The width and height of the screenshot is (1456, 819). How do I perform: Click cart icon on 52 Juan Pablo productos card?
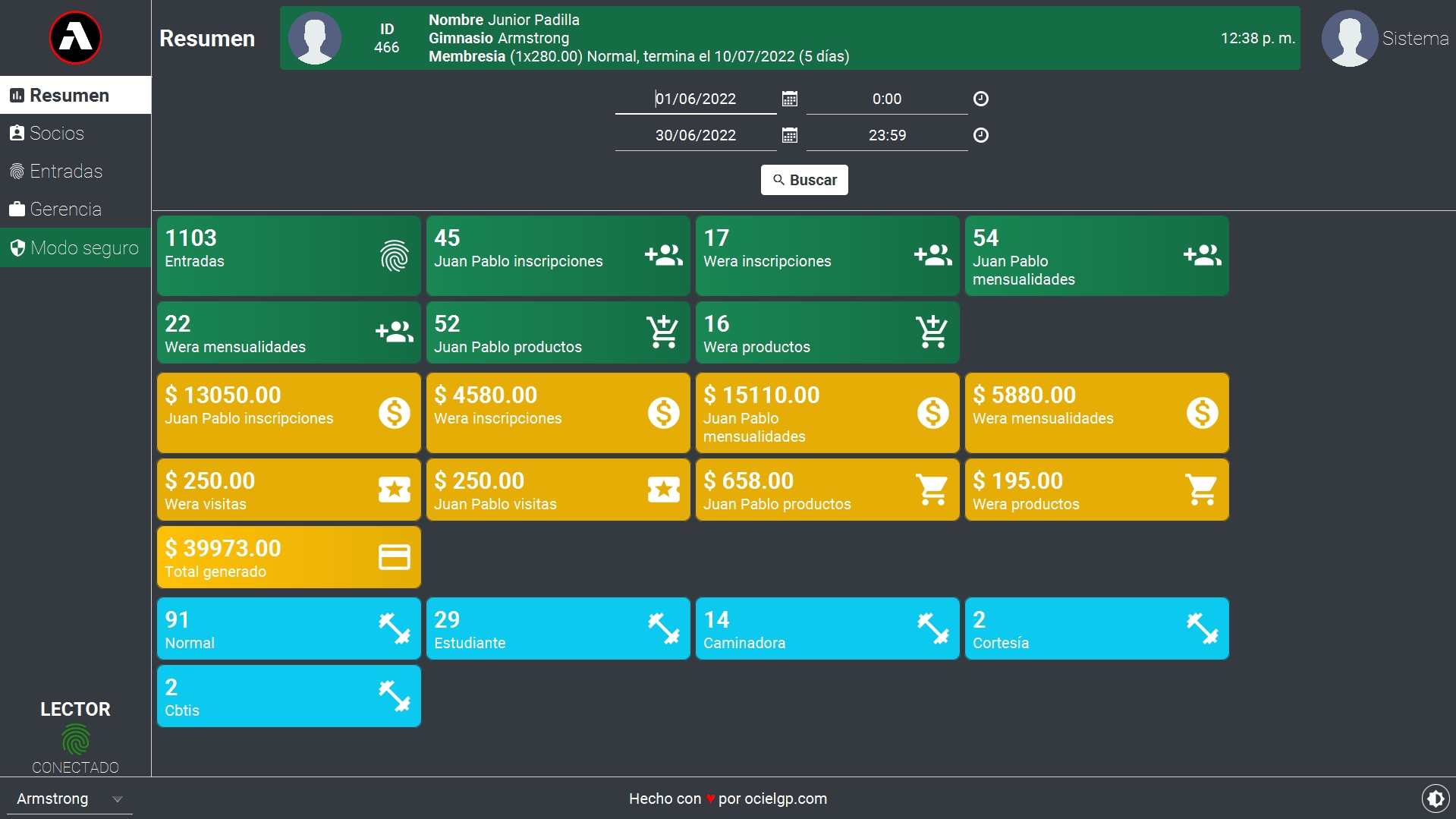[x=662, y=332]
